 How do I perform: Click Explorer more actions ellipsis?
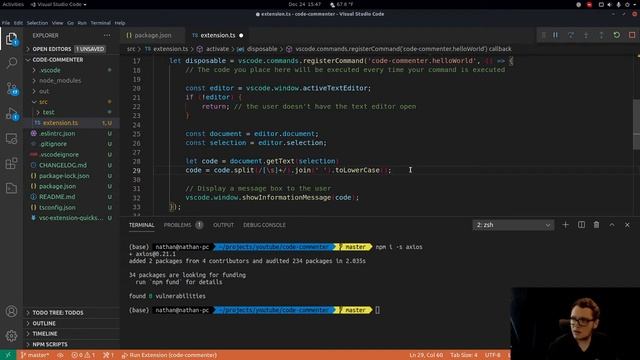click(x=107, y=36)
